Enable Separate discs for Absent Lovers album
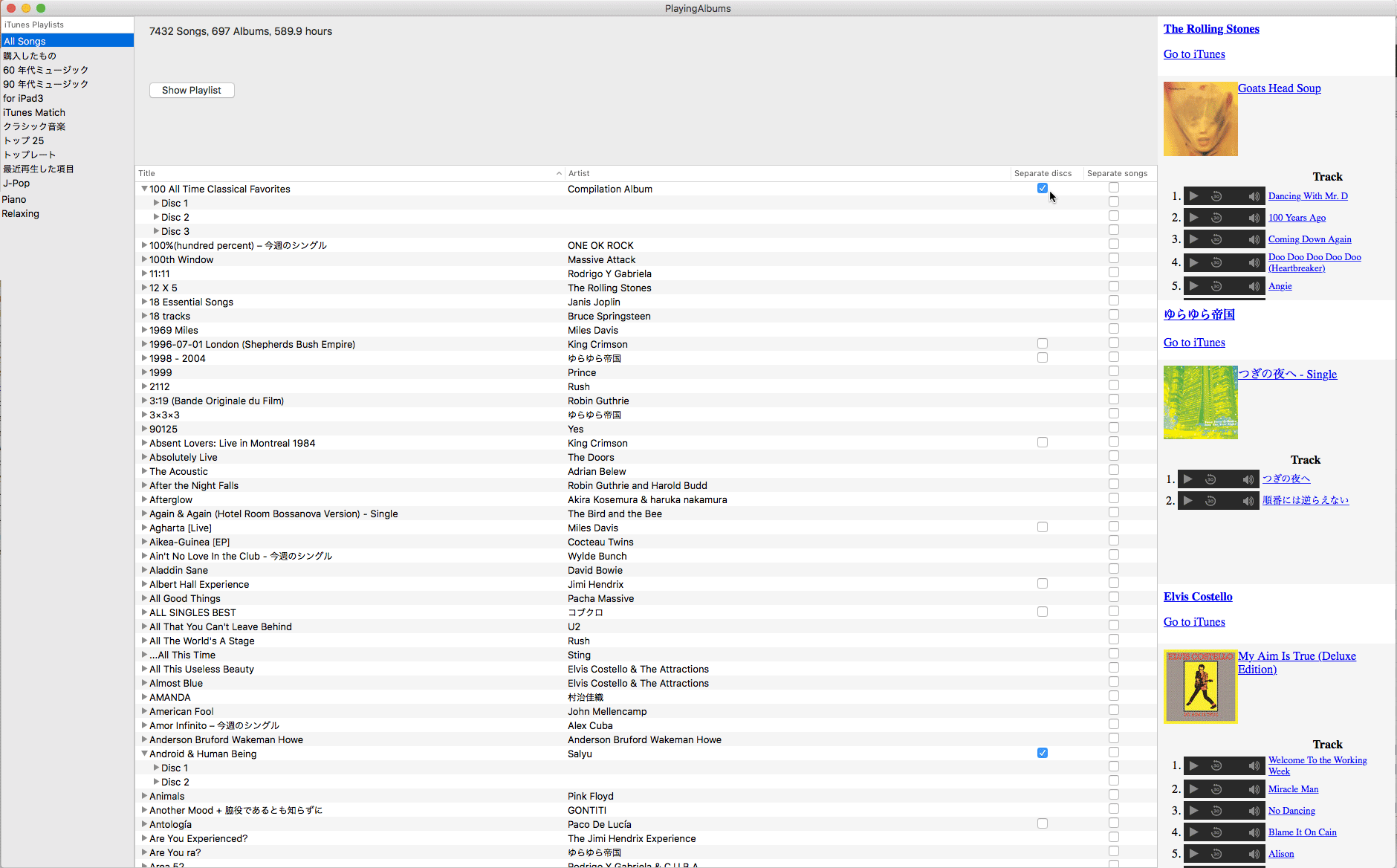 (x=1043, y=442)
